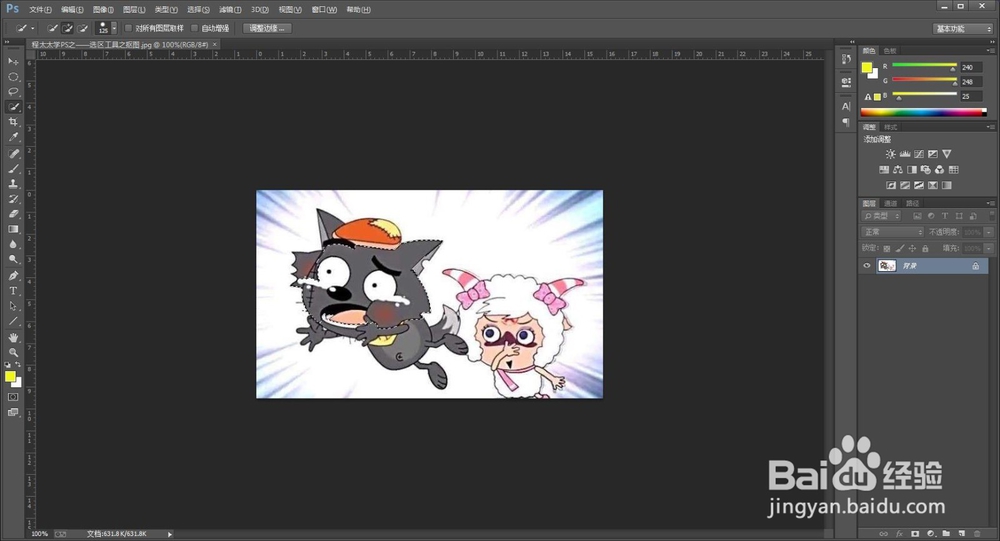Open the 文件(F) File menu
Screen dimensions: 1000x541
[x=40, y=10]
